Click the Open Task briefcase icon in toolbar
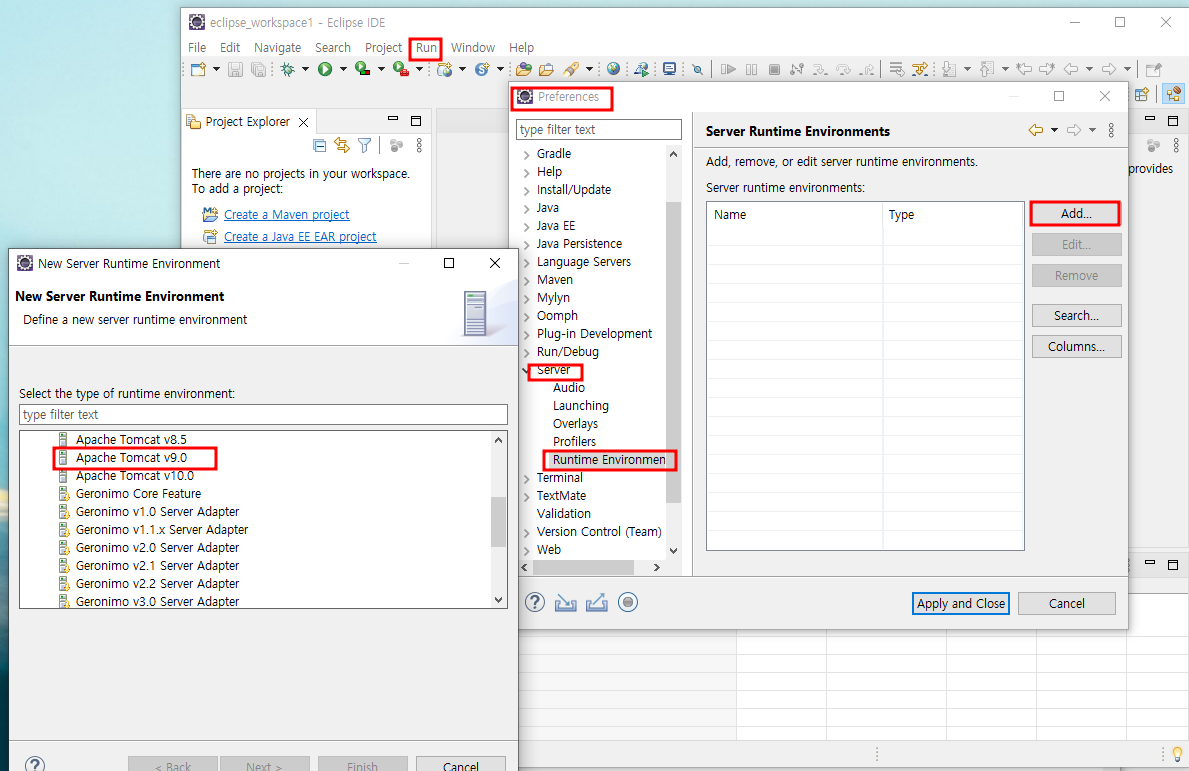The height and width of the screenshot is (771, 1189). [x=546, y=70]
